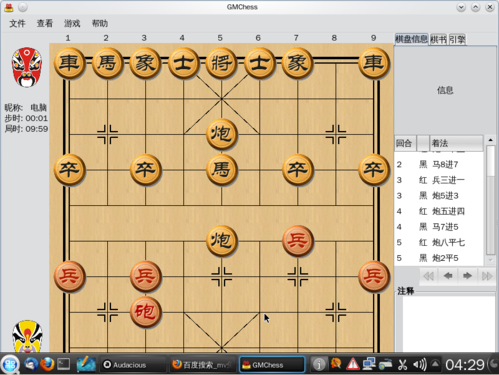Open the 查看 menu
Screen dimensions: 499x375
click(45, 23)
